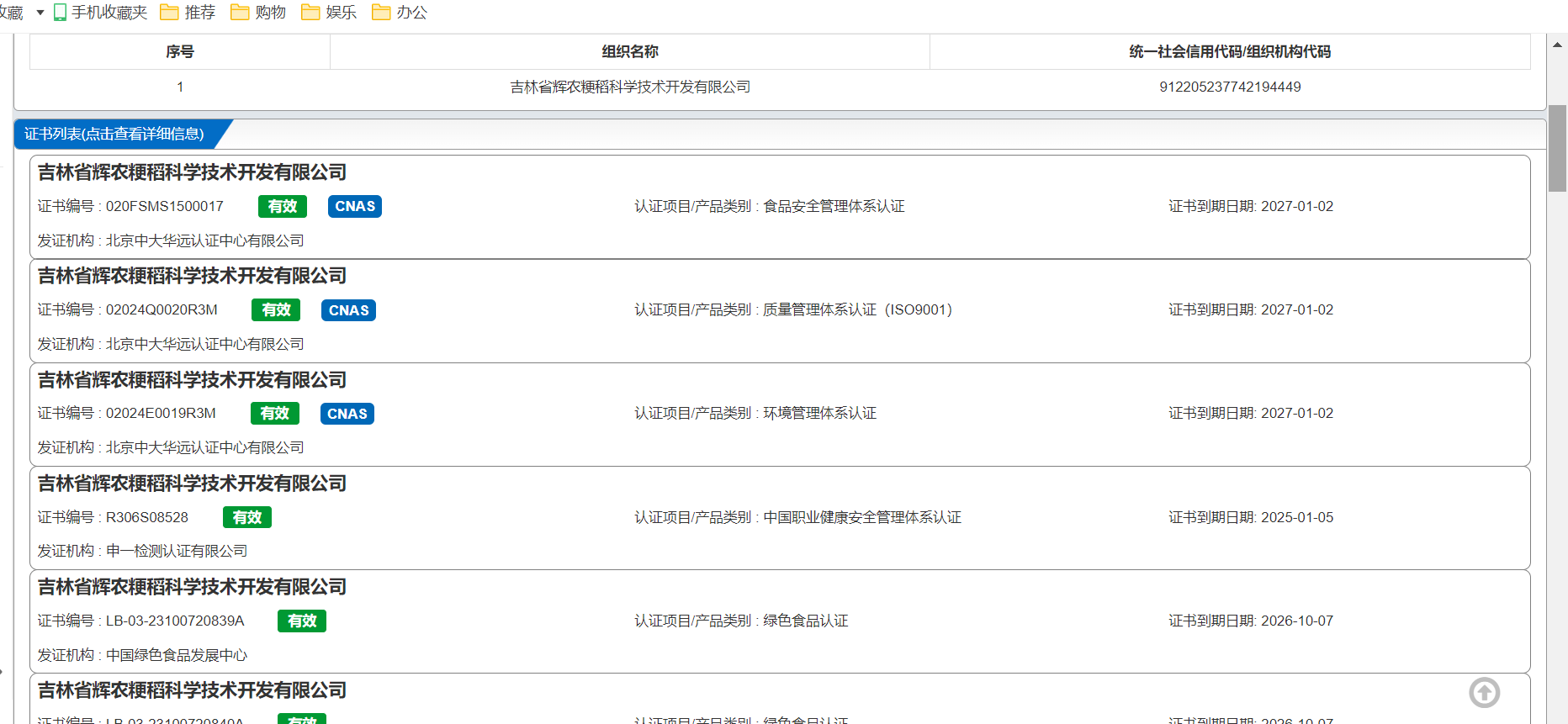1568x724 pixels.
Task: Click the scrollbar up arrow
Action: pos(1557,45)
